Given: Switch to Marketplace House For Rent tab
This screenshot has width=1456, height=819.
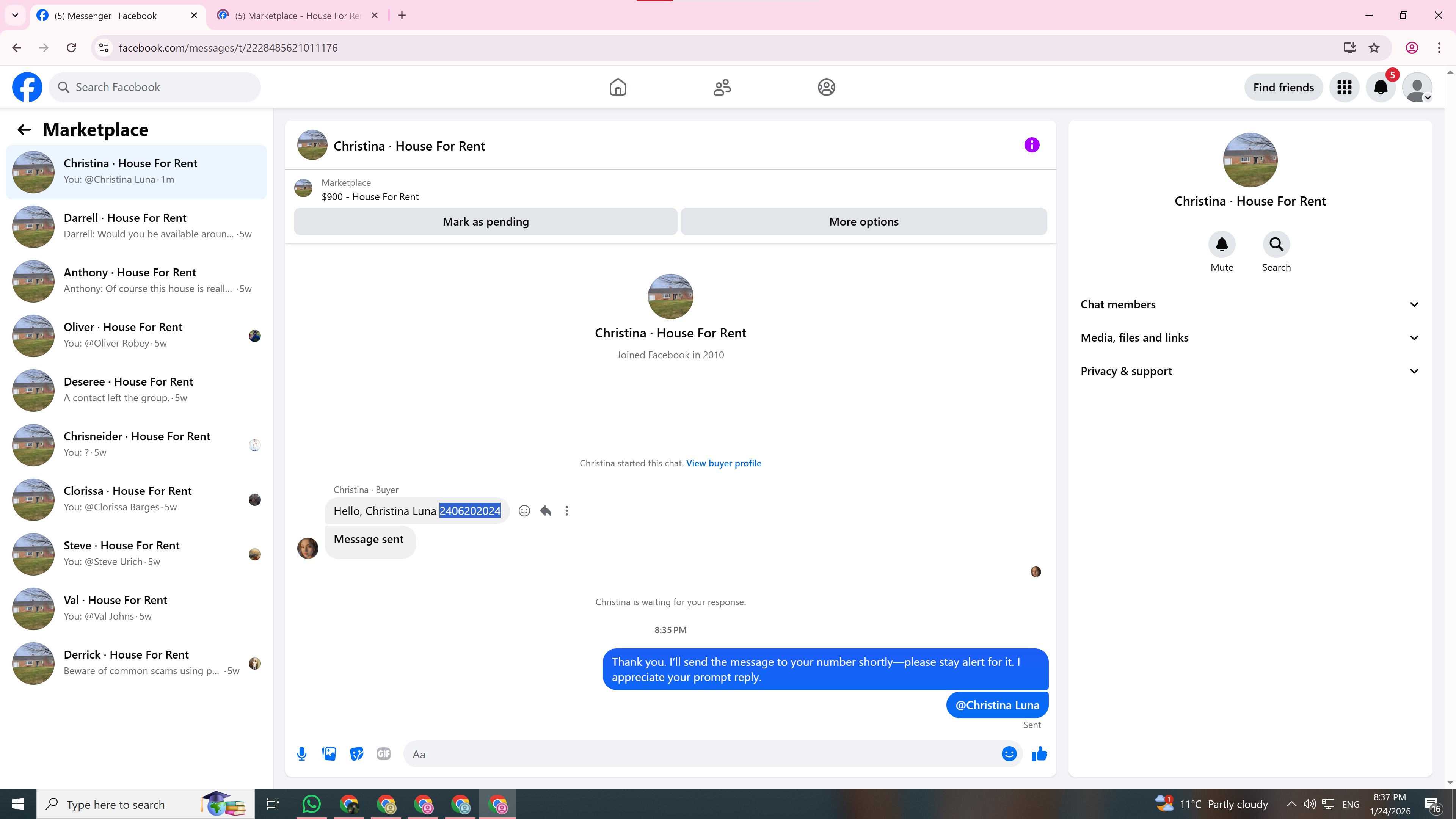Looking at the screenshot, I should point(297,16).
